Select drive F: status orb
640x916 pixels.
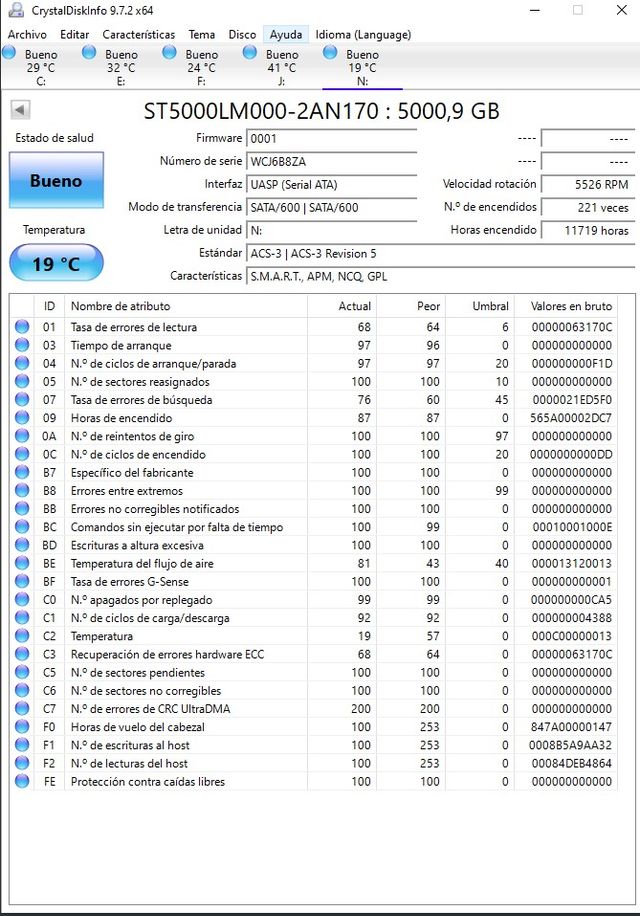pyautogui.click(x=169, y=52)
